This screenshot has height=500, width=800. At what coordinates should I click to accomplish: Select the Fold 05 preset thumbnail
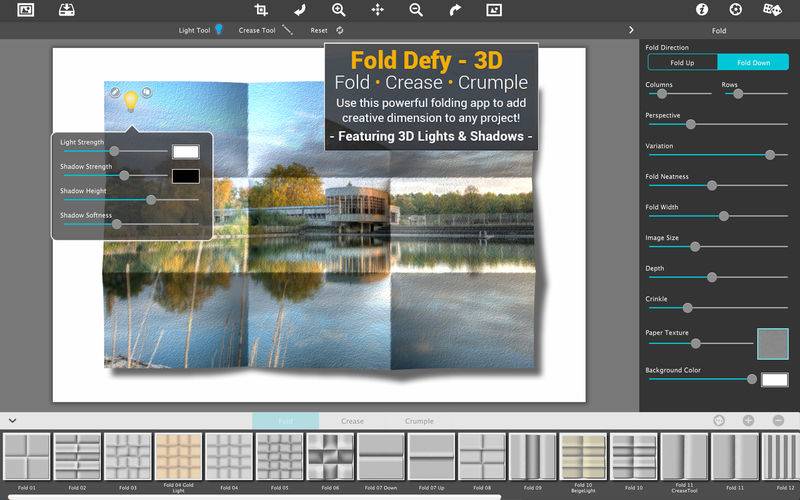click(x=280, y=457)
